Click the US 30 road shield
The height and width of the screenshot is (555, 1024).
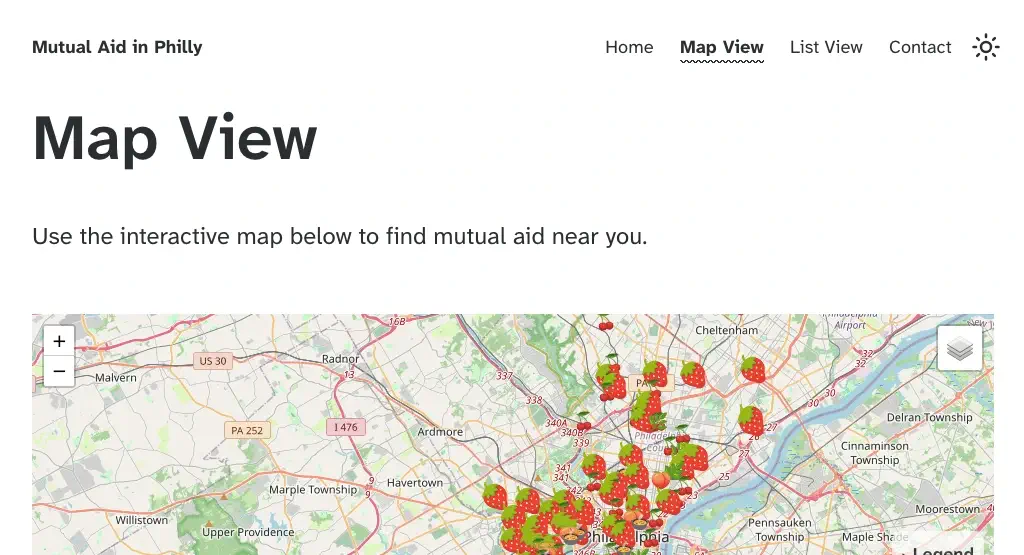coord(213,361)
